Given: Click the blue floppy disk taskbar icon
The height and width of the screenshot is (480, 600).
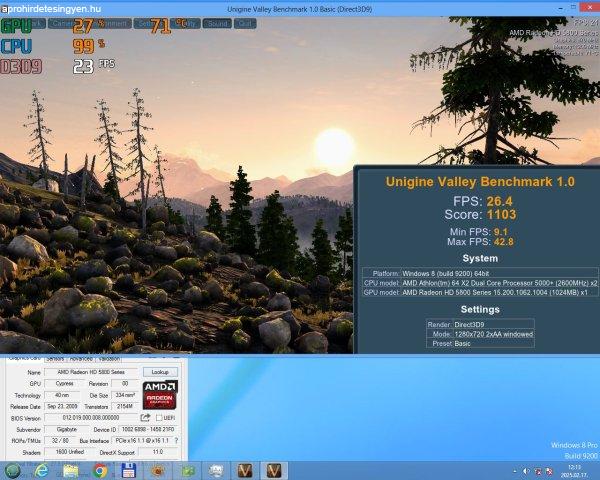Looking at the screenshot, I should tap(129, 471).
